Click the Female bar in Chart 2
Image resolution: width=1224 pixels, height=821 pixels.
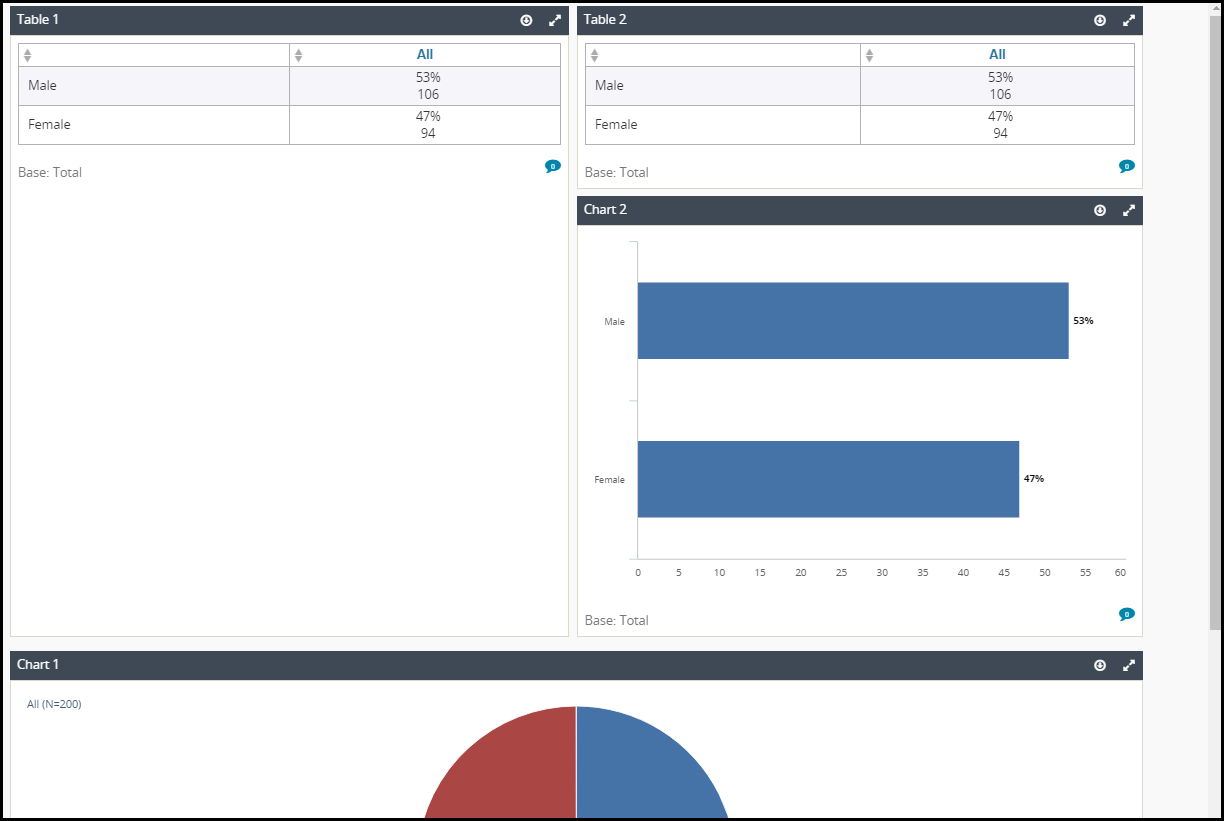pyautogui.click(x=828, y=479)
